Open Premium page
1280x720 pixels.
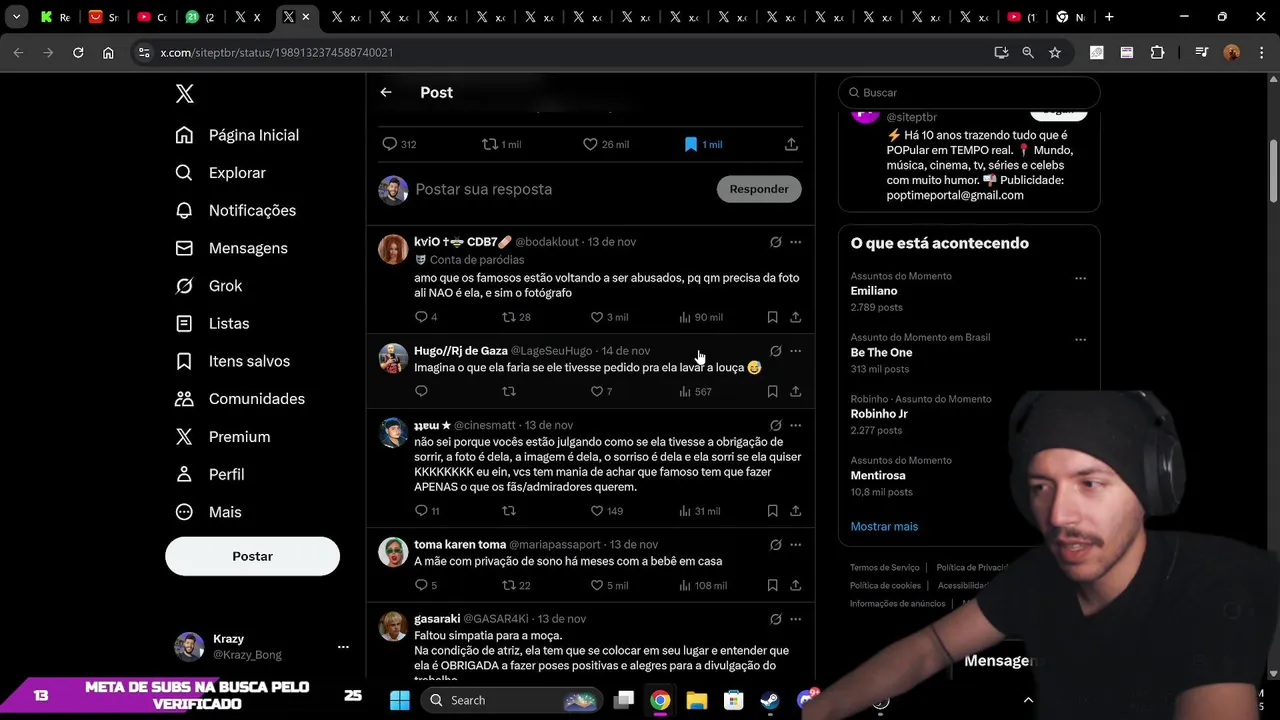click(222, 437)
